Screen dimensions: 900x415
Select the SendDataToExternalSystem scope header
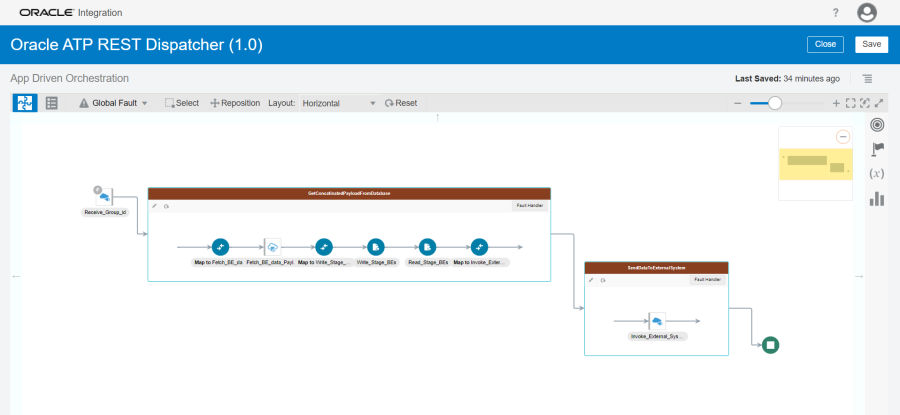click(x=656, y=268)
